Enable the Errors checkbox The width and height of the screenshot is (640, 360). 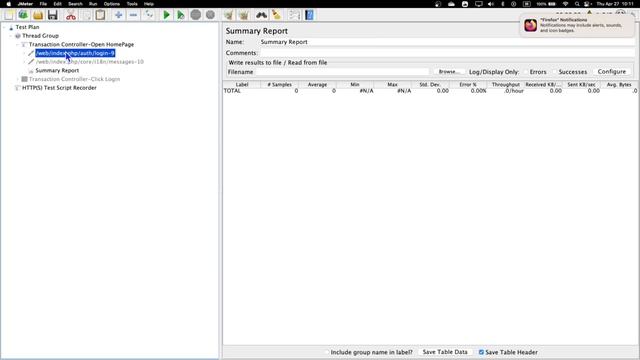526,72
